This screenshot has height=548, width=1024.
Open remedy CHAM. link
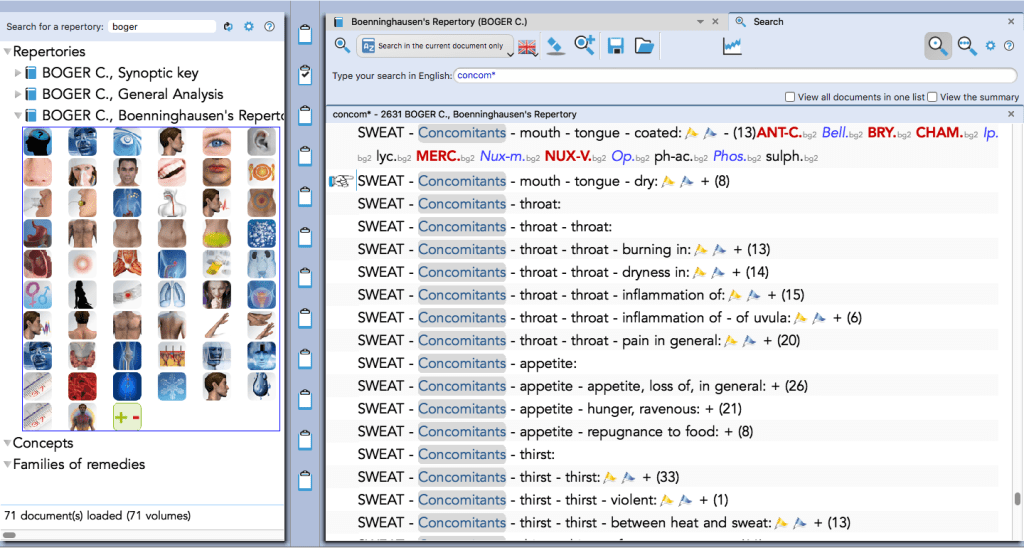(x=939, y=133)
